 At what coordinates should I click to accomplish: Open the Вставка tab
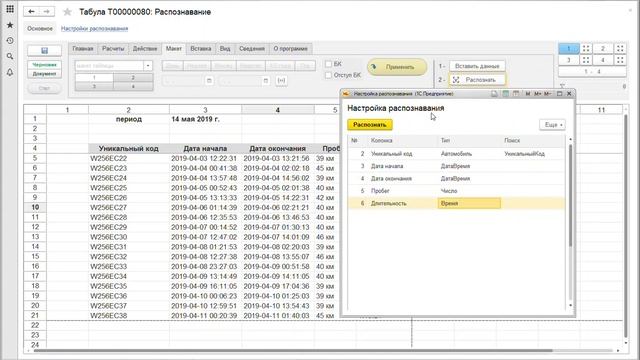pos(201,49)
